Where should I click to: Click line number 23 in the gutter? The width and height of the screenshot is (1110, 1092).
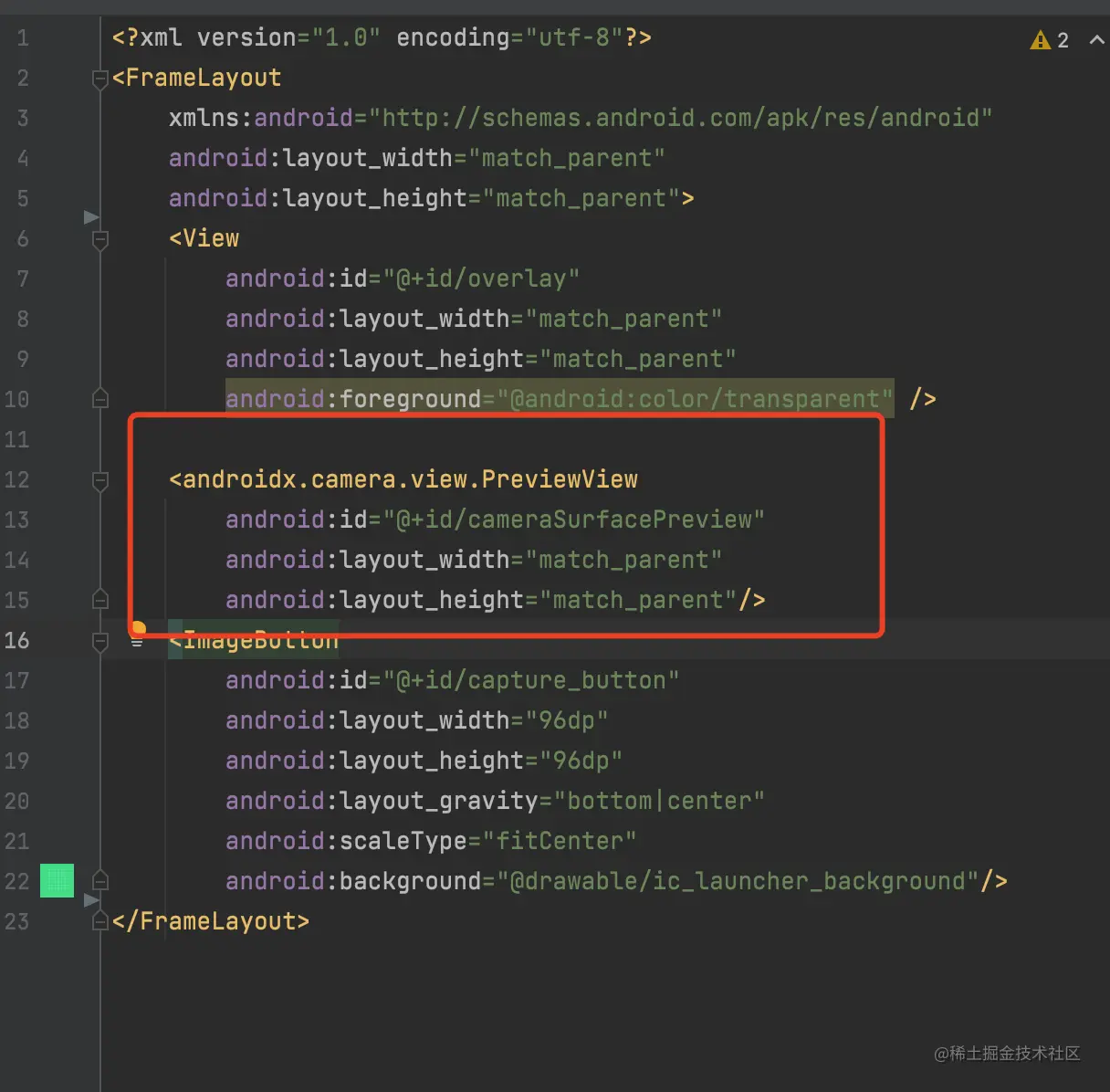coord(16,921)
